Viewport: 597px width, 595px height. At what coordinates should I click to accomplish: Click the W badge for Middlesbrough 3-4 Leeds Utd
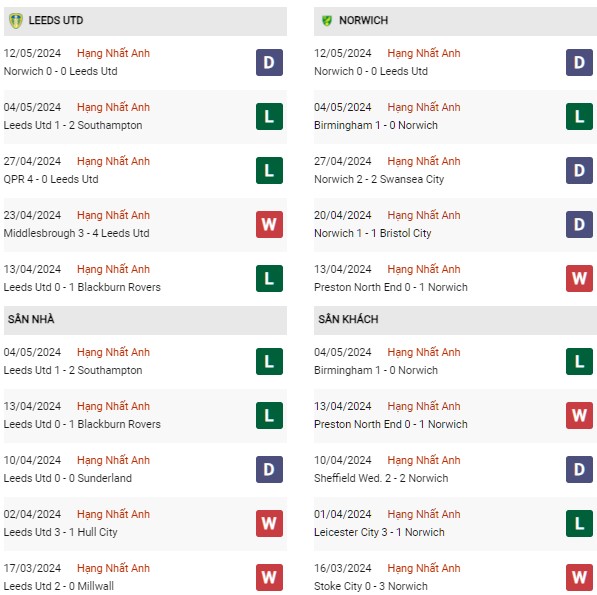click(x=269, y=225)
